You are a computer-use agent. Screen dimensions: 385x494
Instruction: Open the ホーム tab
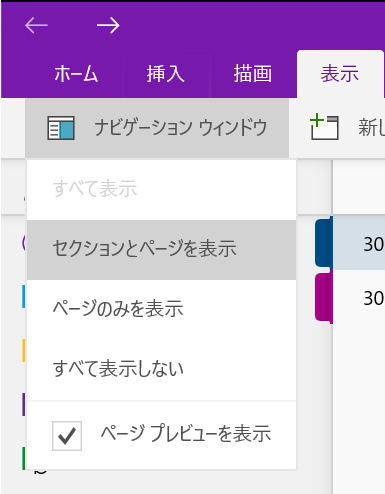tap(76, 74)
